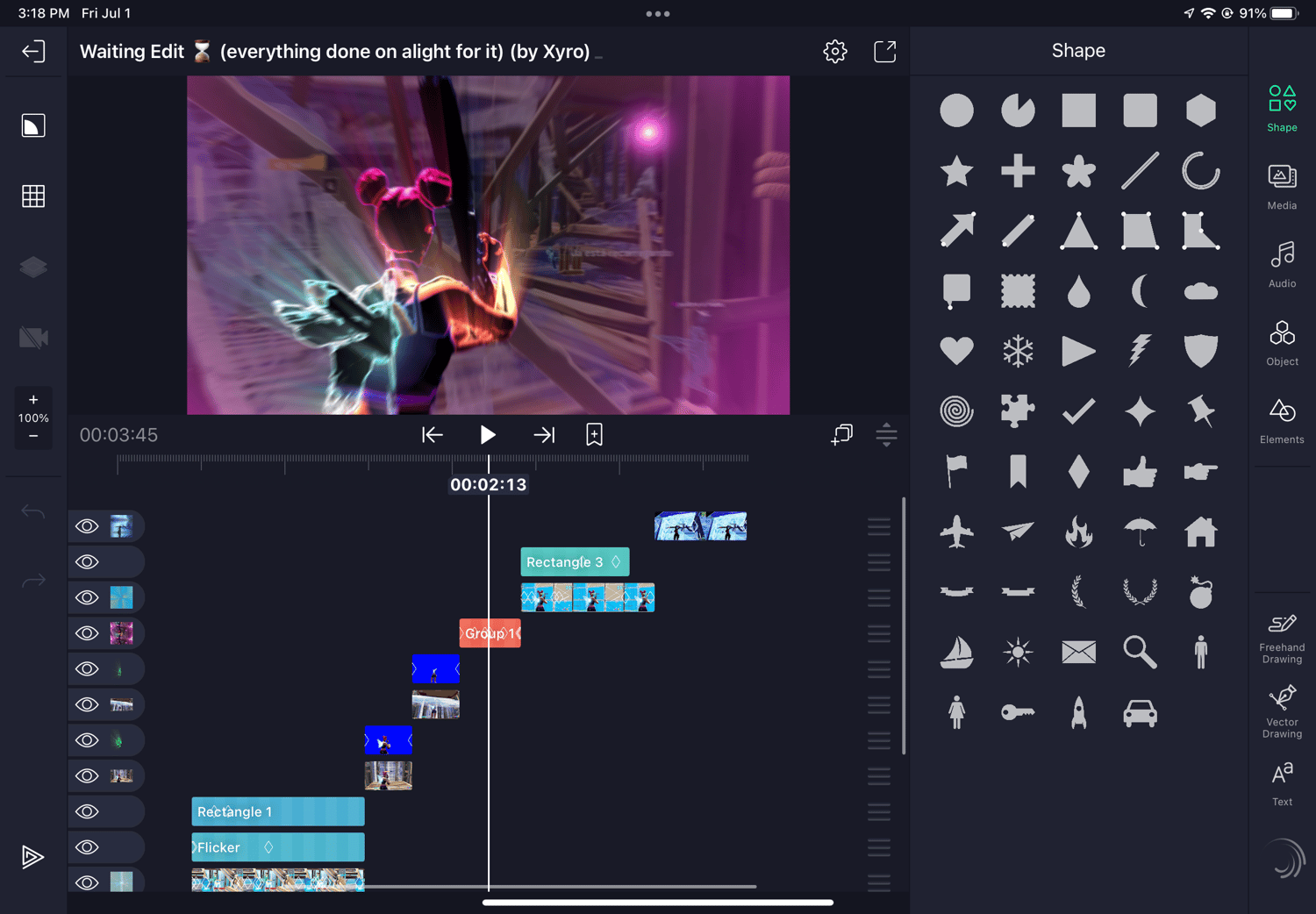This screenshot has width=1316, height=914.
Task: Select the Rectangle 3 clip
Action: [x=575, y=562]
